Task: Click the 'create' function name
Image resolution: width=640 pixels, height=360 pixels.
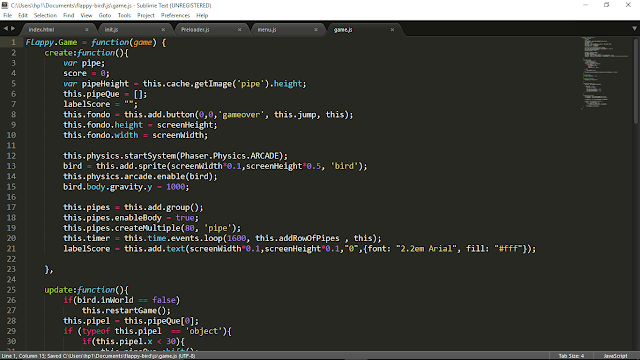Action: tap(59, 53)
